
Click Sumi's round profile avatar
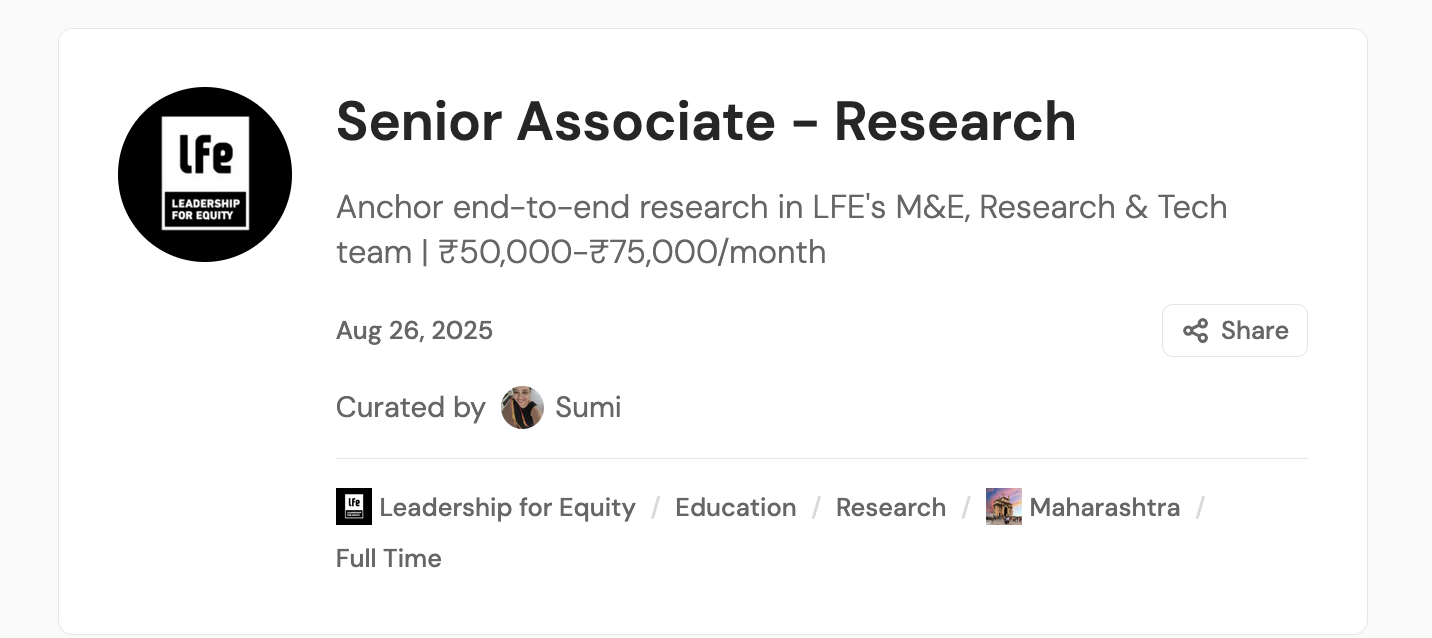tap(522, 408)
